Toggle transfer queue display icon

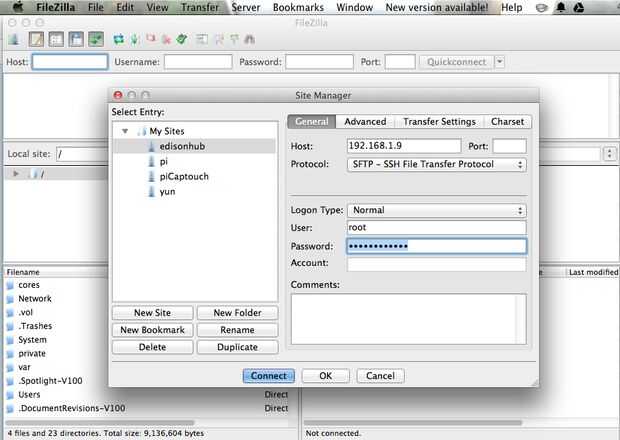[96, 39]
